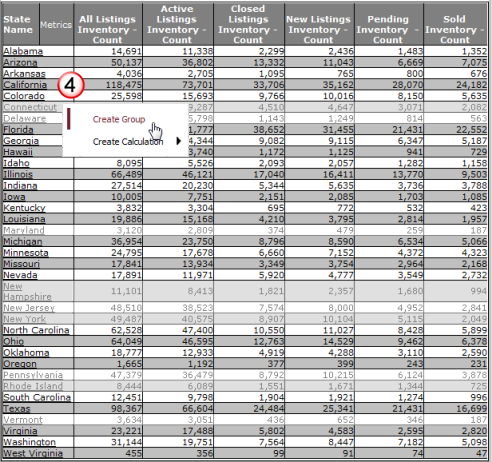
Task: Open the West Virginia state link
Action: 33,453
